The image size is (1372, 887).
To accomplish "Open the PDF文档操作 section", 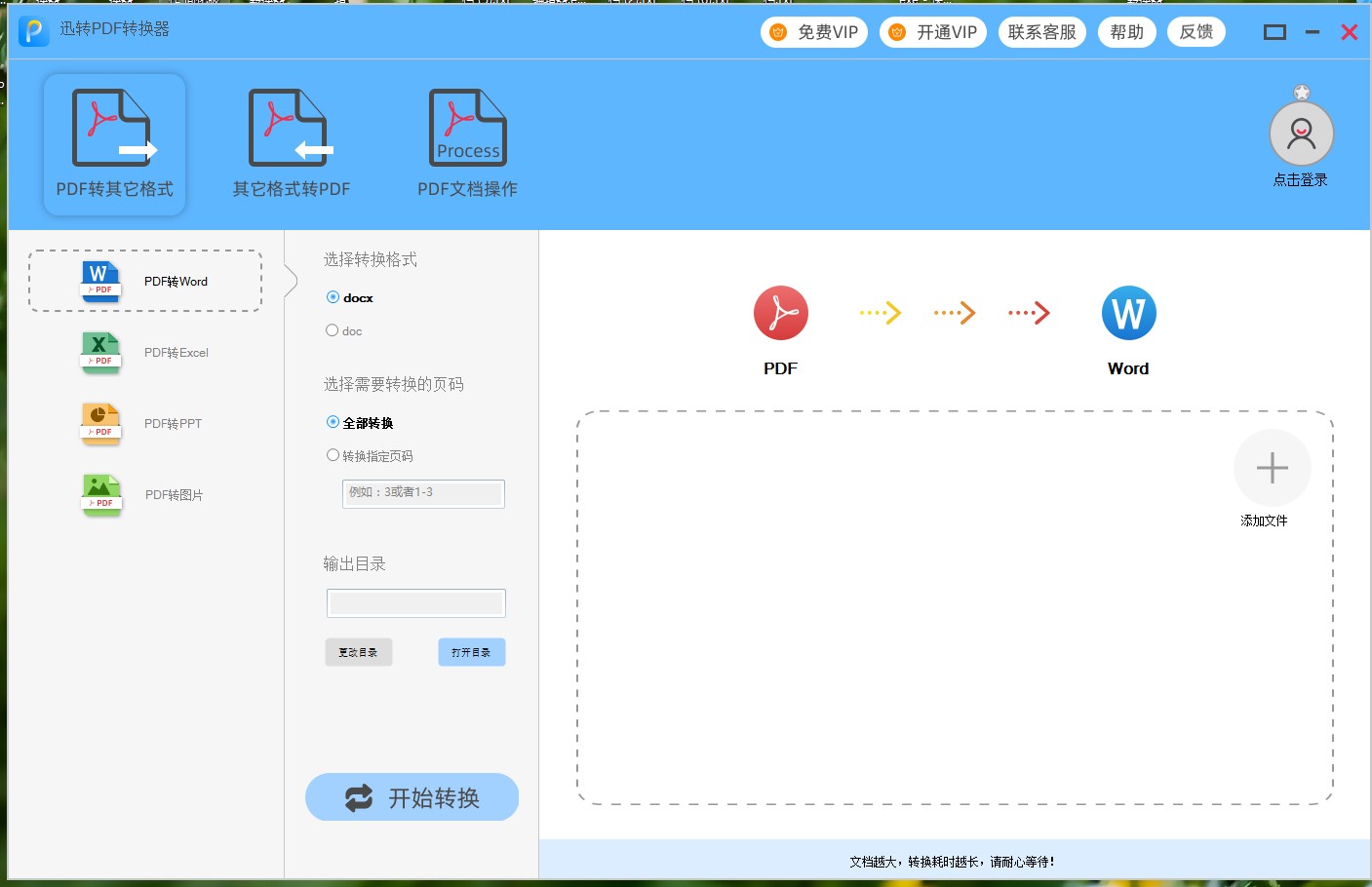I will coord(467,144).
